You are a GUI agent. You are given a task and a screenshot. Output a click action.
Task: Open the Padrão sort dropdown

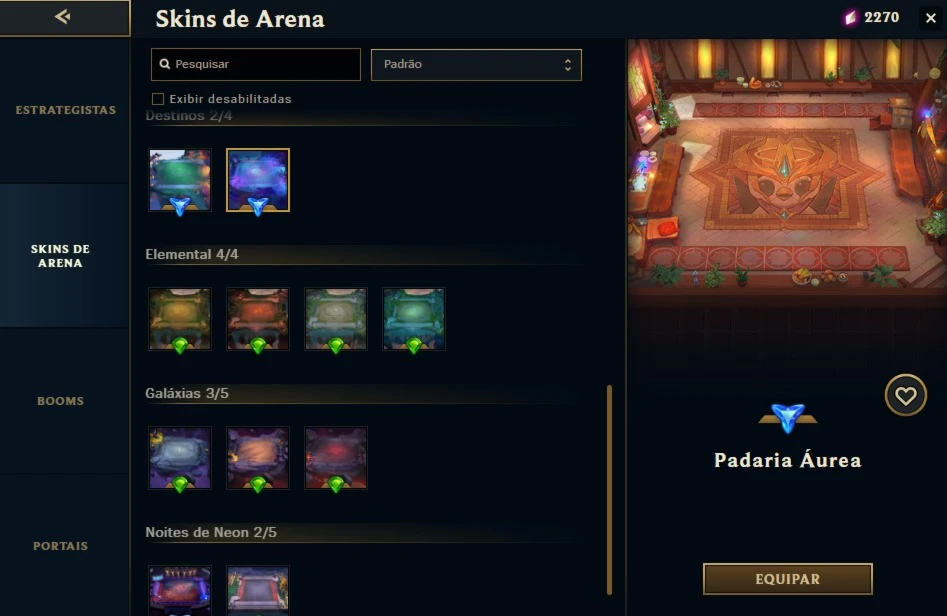476,65
